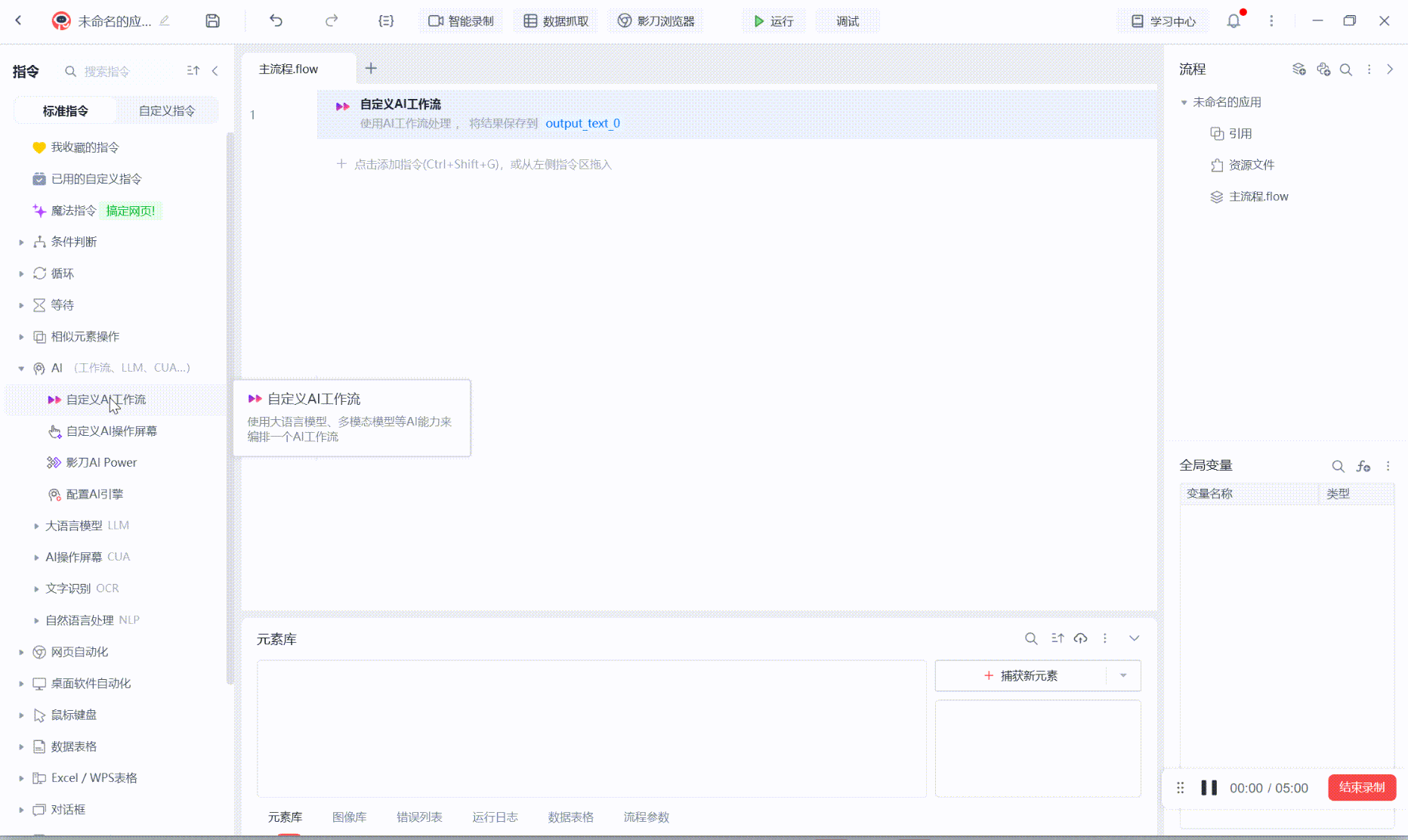
Task: Switch to 自定义指令 tab
Action: tap(167, 111)
